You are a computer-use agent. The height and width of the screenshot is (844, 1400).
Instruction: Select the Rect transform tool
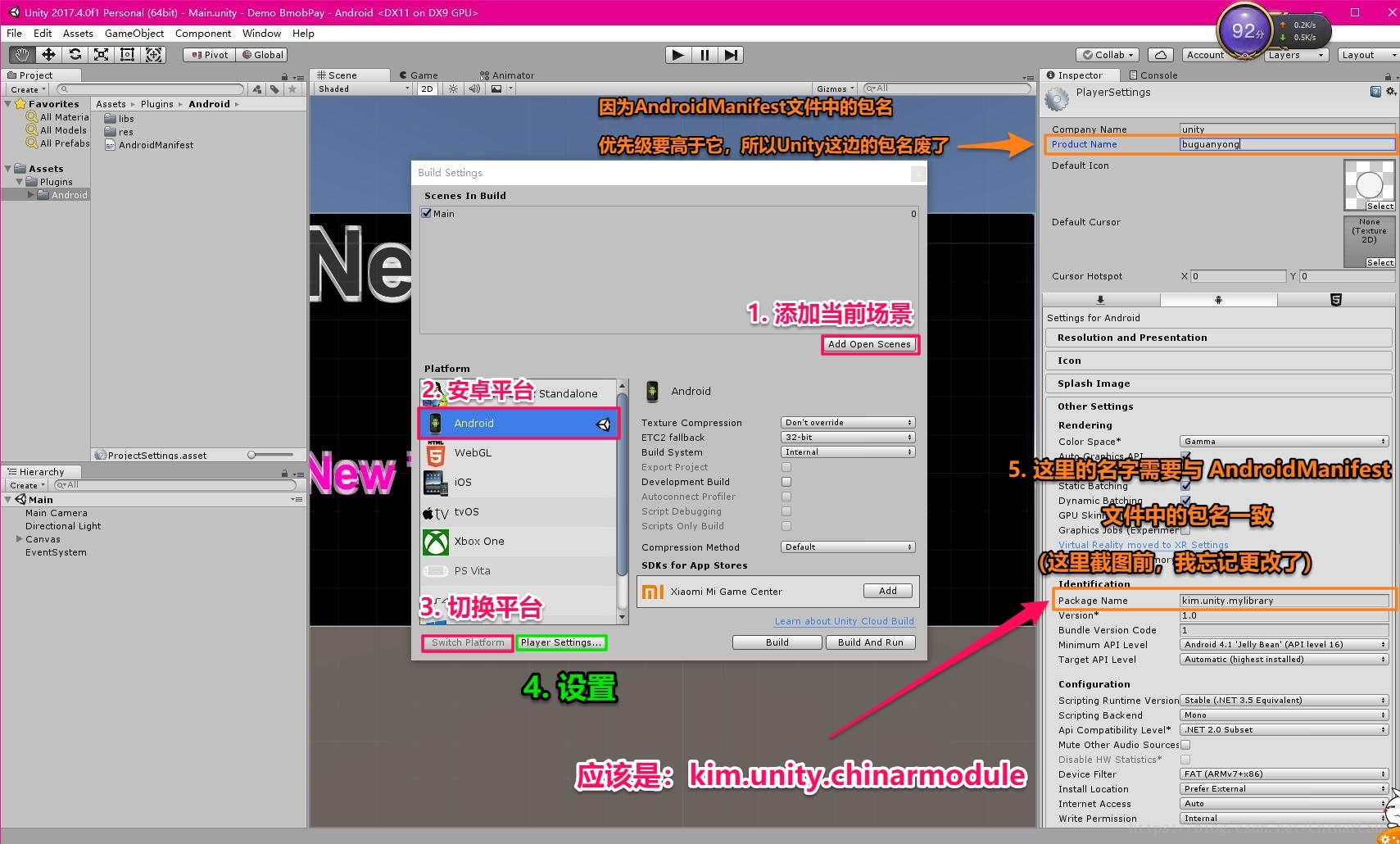click(x=127, y=55)
